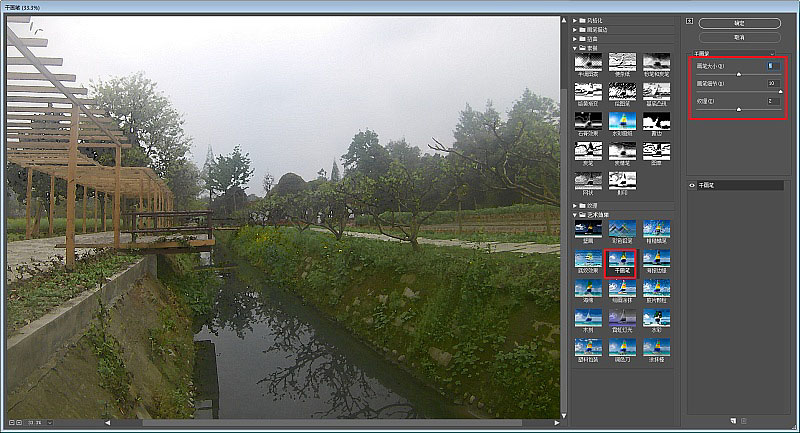
Task: Click the 画笔大小 brush size value field
Action: [x=773, y=66]
